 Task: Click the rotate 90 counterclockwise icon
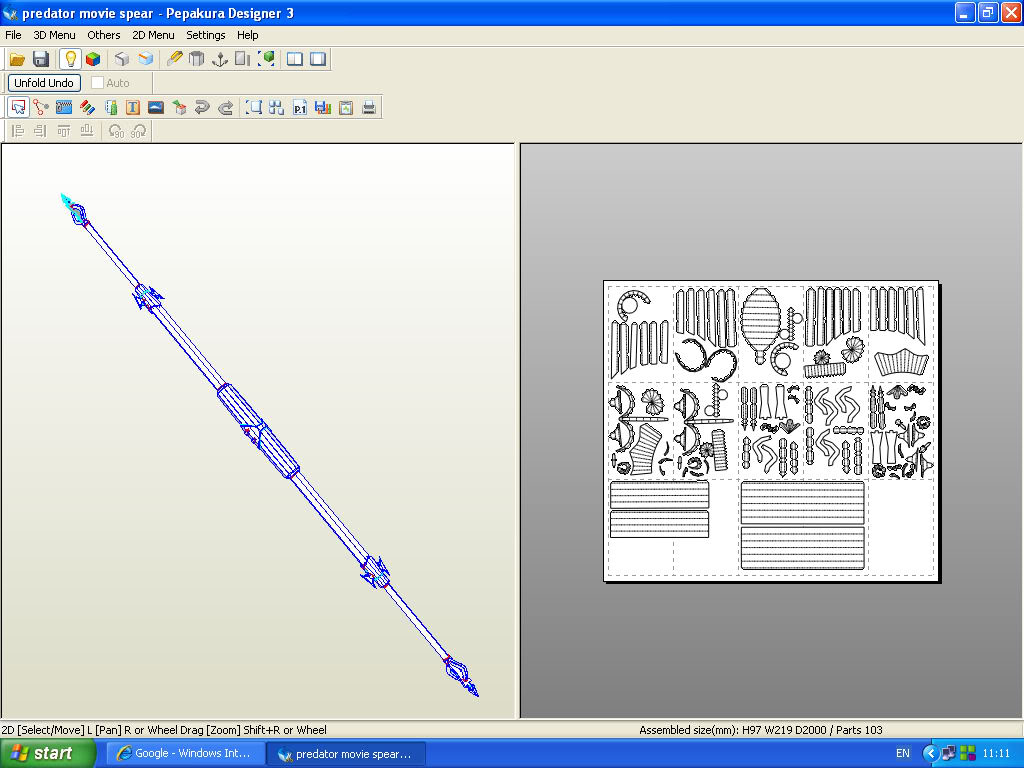(x=116, y=131)
